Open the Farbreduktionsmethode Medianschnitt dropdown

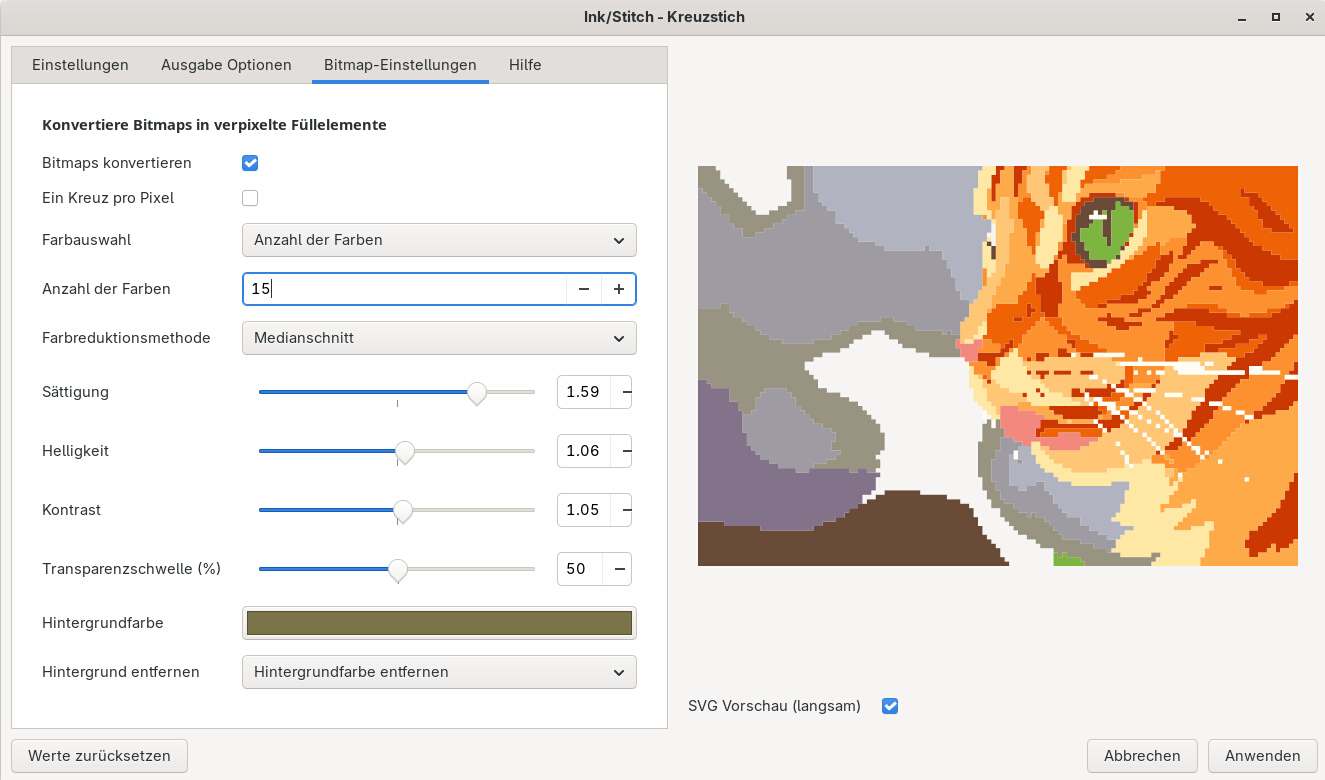[439, 338]
